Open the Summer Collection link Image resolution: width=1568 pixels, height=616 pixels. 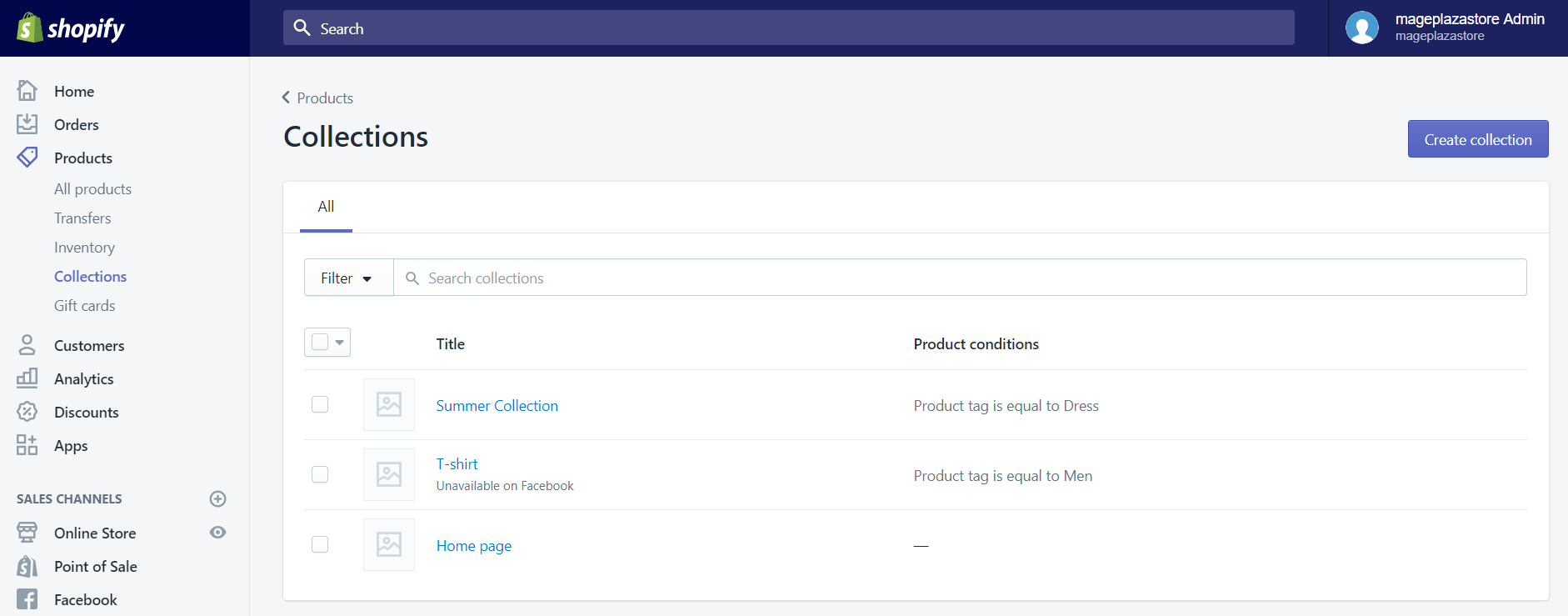[x=497, y=405]
